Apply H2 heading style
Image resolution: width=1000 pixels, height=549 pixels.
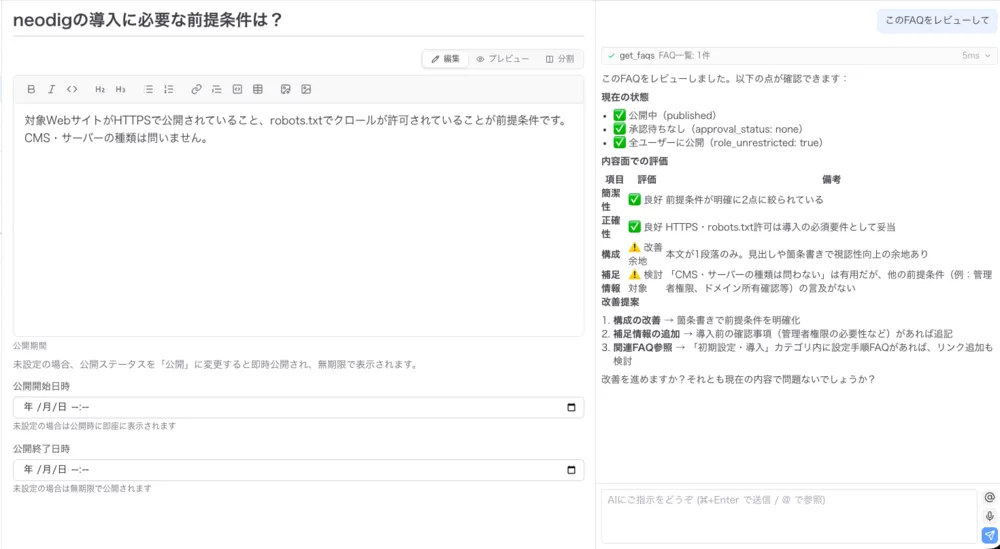(100, 89)
